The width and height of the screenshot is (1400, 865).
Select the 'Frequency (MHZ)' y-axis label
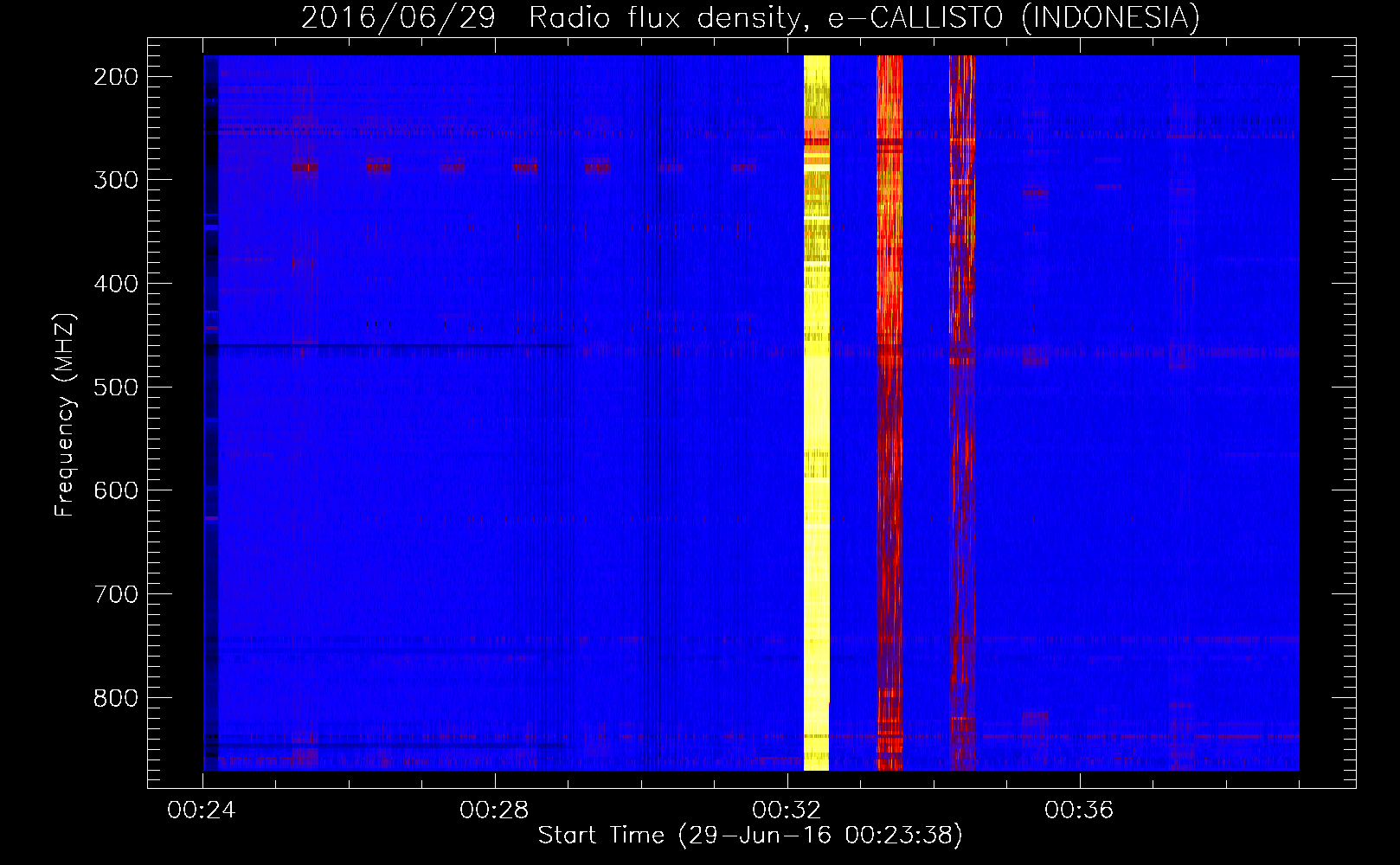(x=65, y=414)
